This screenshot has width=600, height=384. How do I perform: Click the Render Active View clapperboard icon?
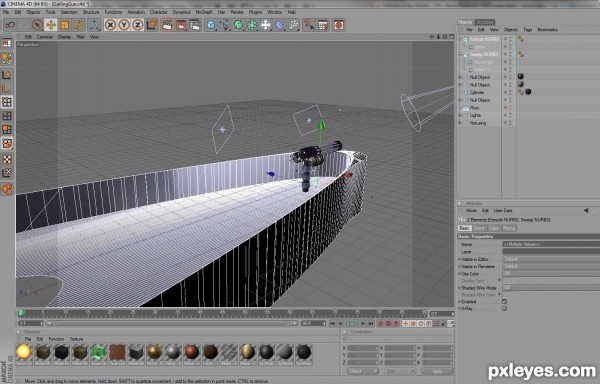pos(167,25)
